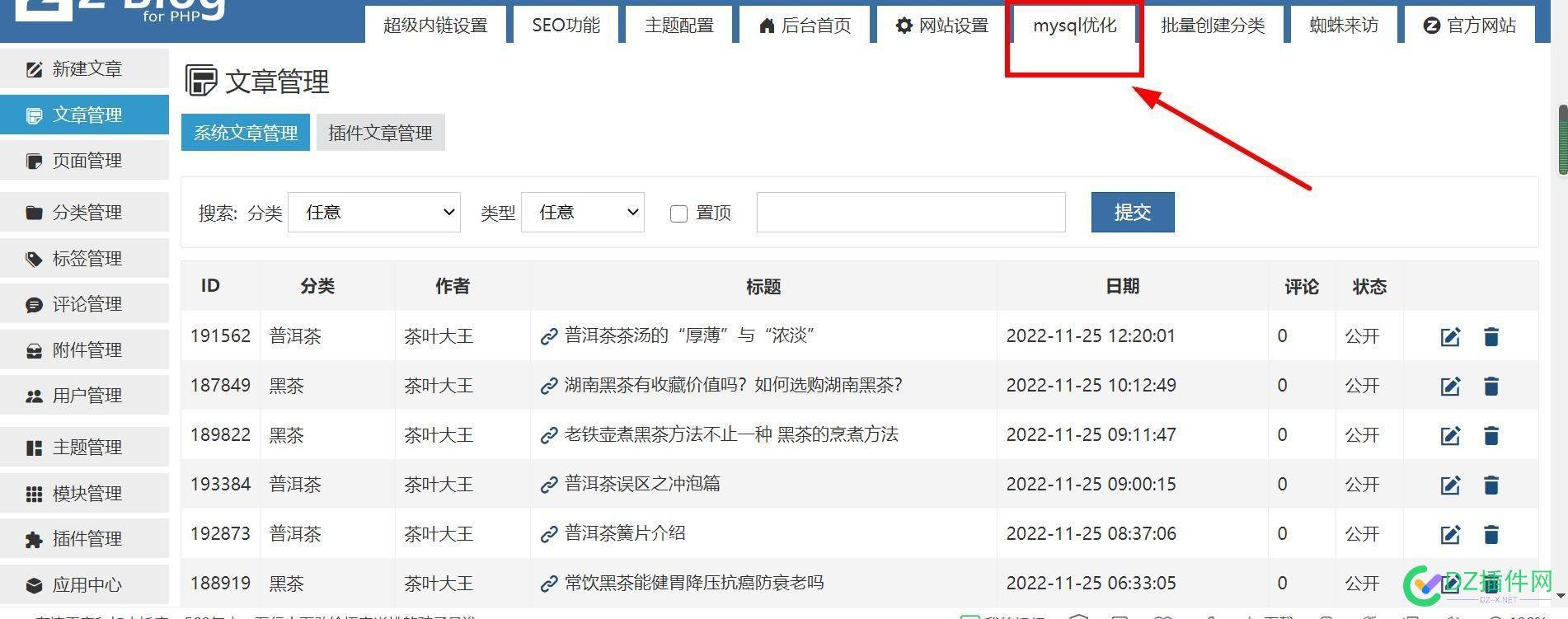The height and width of the screenshot is (619, 1568).
Task: Open link icon for 普洱茶误区之冲泡篇 article
Action: point(549,485)
